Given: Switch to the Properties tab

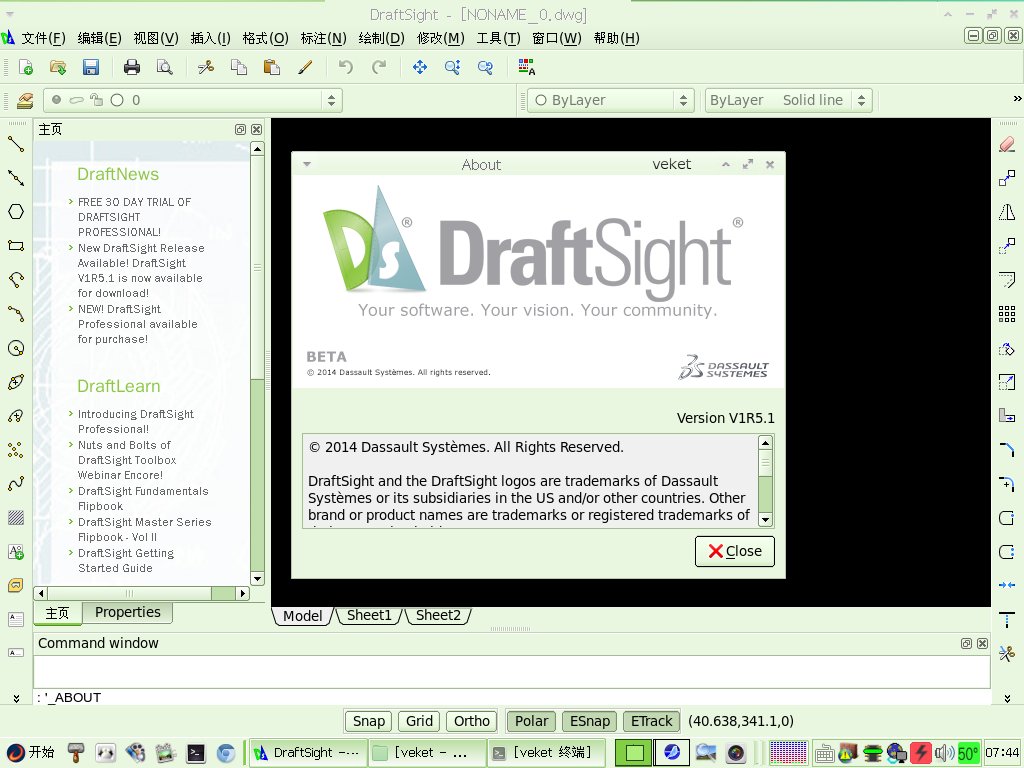Looking at the screenshot, I should 127,612.
